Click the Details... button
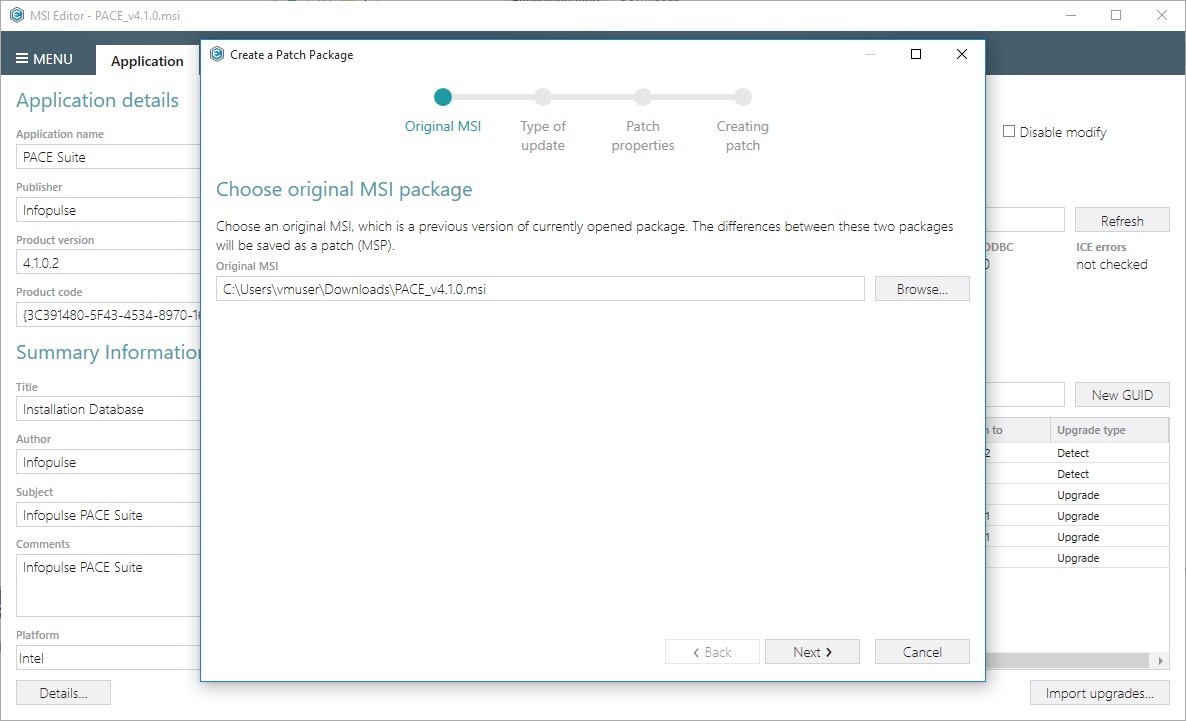1186x721 pixels. click(x=64, y=693)
